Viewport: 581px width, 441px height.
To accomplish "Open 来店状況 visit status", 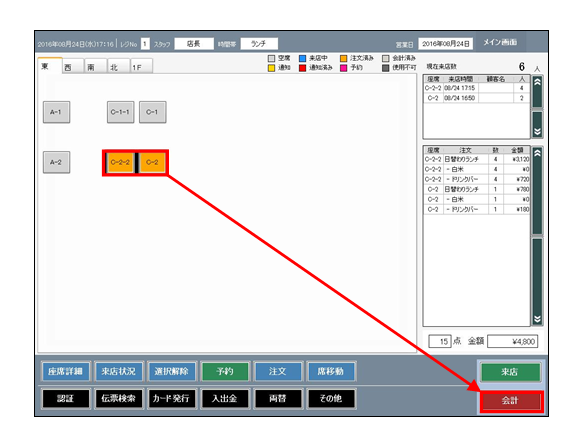I will [x=119, y=371].
